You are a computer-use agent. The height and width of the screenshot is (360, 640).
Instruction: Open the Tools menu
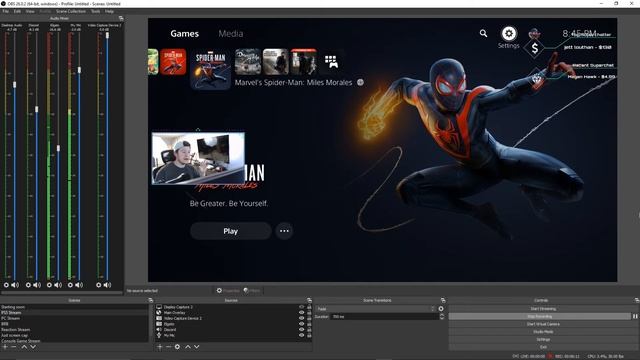point(96,11)
